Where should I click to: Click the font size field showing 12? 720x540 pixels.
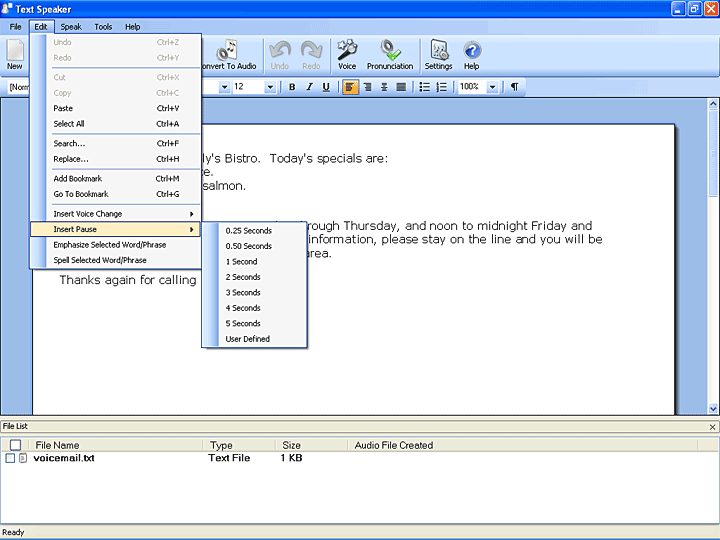coord(248,87)
